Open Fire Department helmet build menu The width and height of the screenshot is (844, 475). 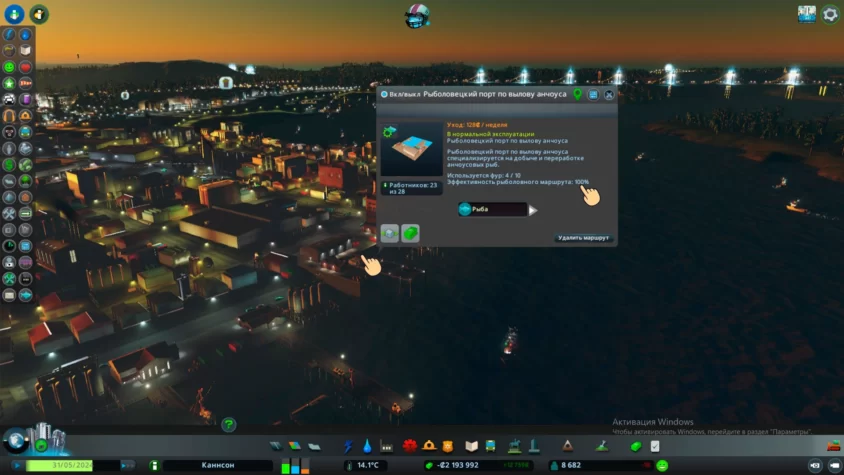(429, 446)
